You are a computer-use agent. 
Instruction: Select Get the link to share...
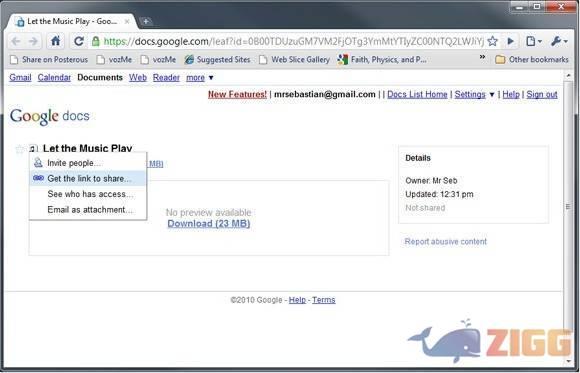88,178
